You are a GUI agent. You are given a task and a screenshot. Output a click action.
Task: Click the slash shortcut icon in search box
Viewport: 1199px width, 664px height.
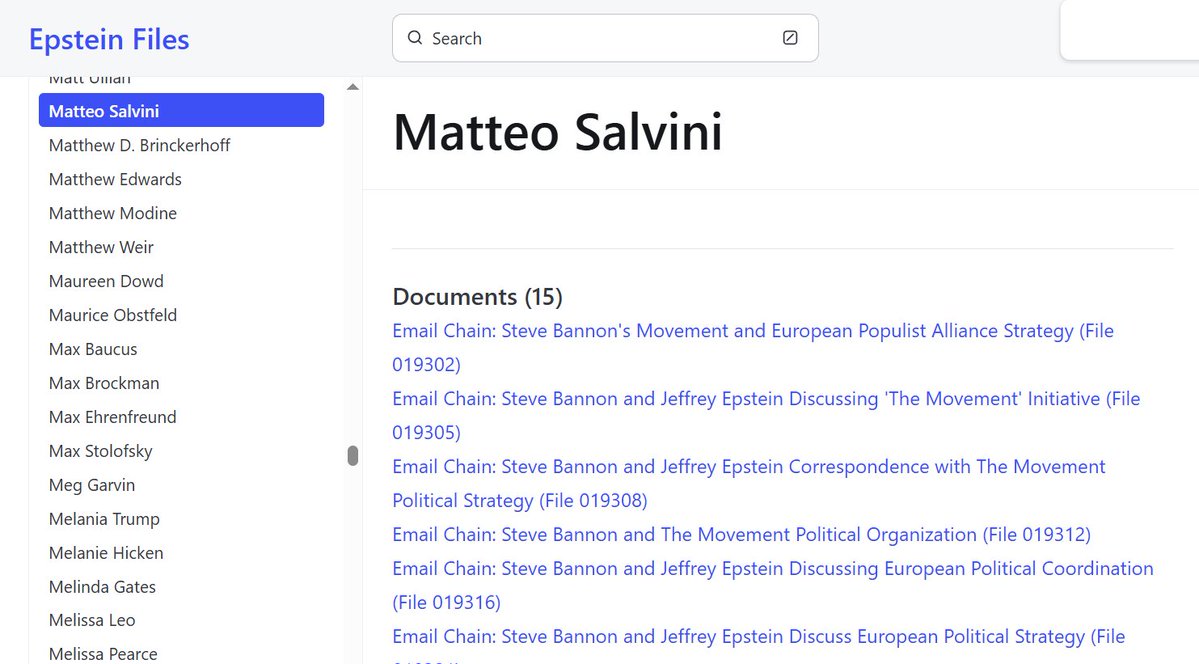790,37
